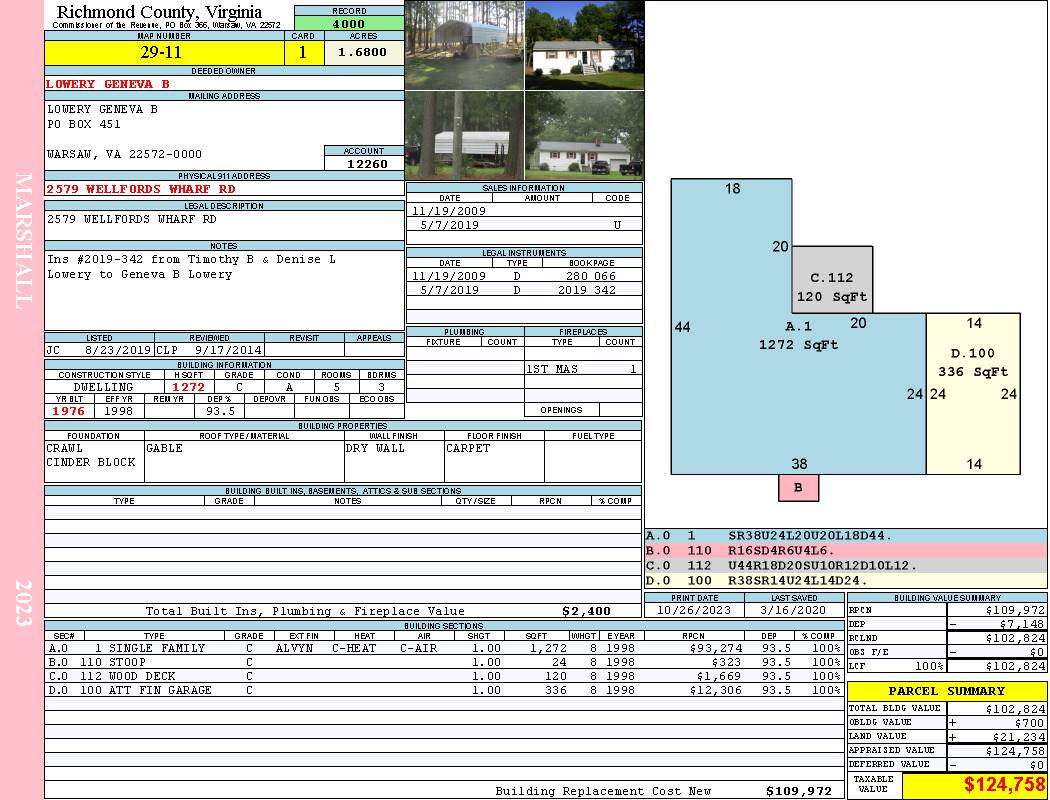Open the bottom-left shed photo thumbnail
The image size is (1050, 800).
[x=465, y=135]
